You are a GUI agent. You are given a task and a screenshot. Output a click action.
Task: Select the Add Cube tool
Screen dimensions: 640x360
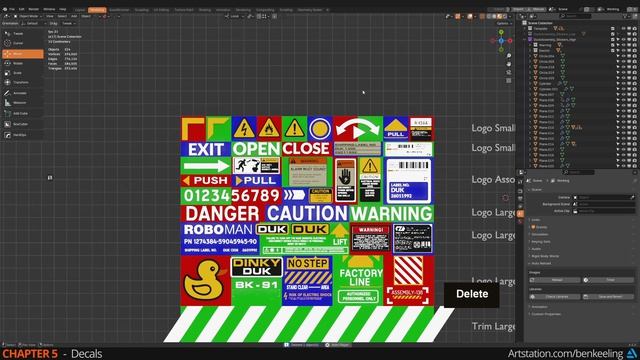(x=22, y=113)
